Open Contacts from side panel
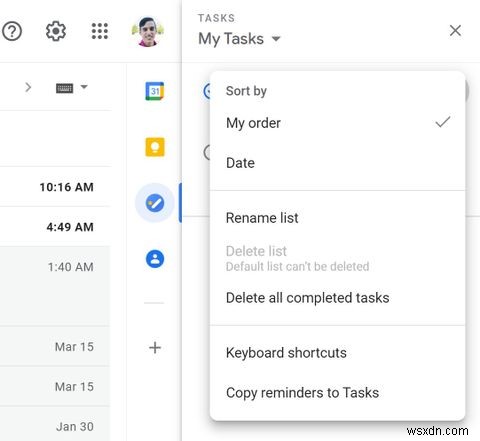This screenshot has width=480, height=441. [x=155, y=259]
